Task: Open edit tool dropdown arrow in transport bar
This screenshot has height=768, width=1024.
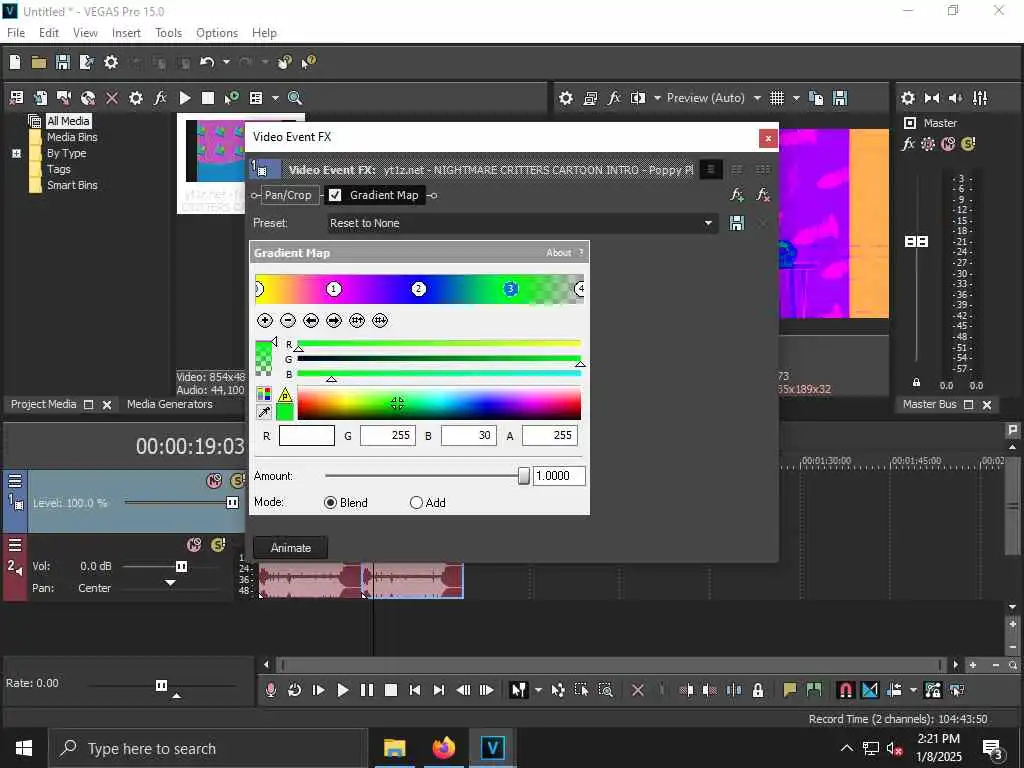Action: pyautogui.click(x=538, y=690)
